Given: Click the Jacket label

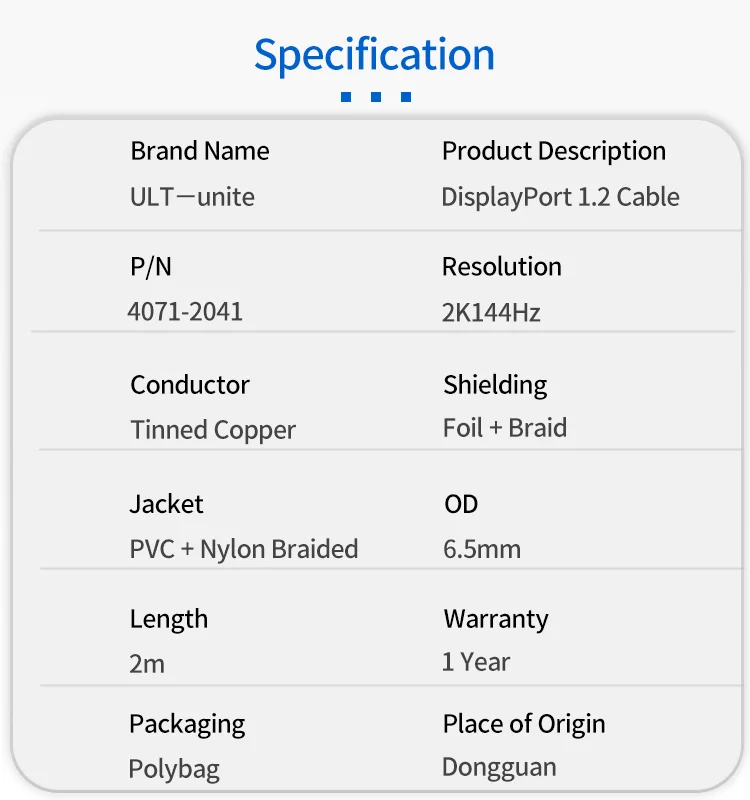Looking at the screenshot, I should click(167, 504).
